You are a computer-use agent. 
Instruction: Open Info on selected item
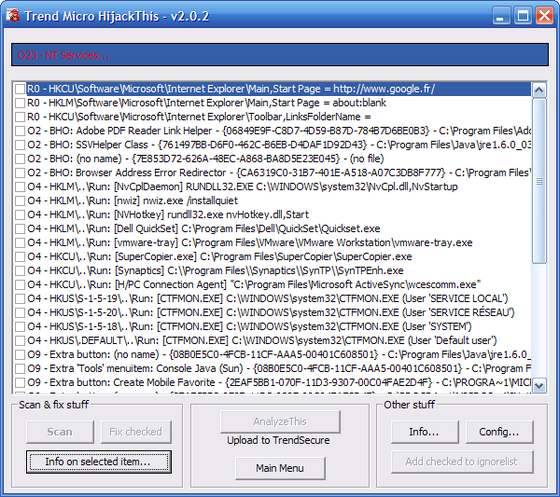pos(99,462)
